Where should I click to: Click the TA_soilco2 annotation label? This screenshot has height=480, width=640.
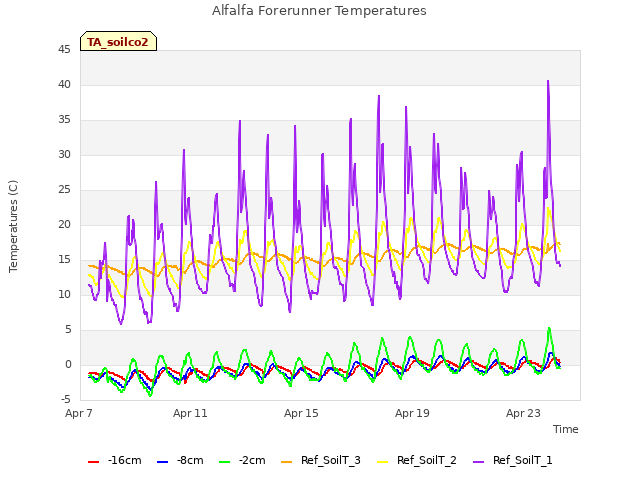pos(118,42)
